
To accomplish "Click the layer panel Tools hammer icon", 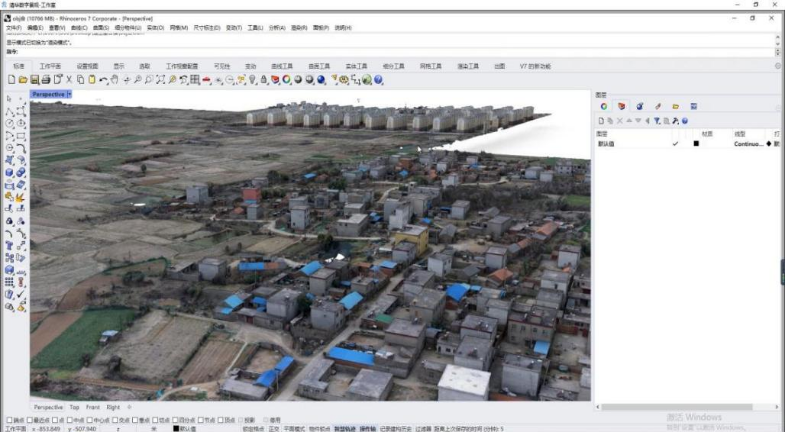I will coord(675,121).
